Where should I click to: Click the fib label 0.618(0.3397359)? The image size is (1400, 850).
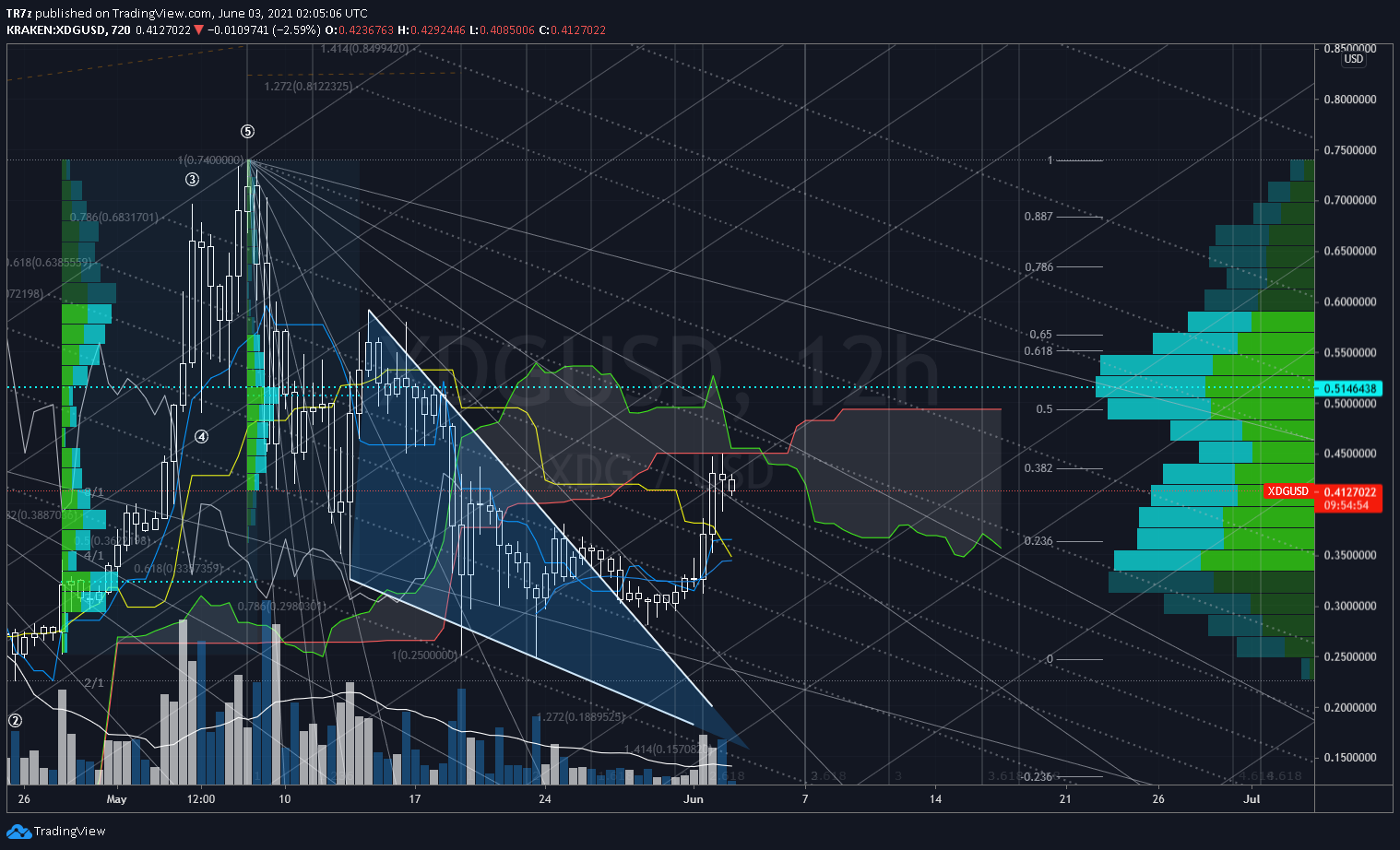(x=178, y=569)
